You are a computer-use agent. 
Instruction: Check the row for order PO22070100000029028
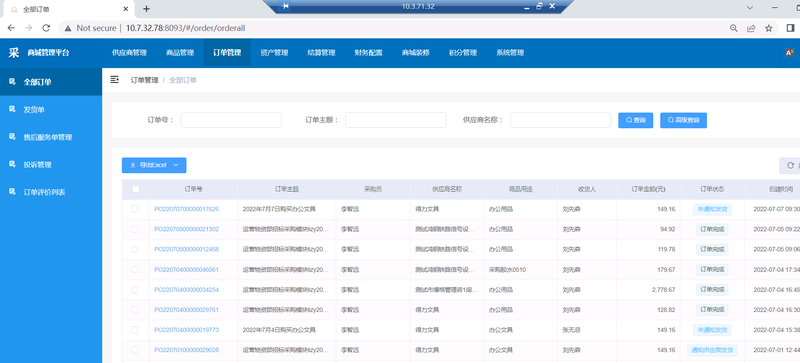click(135, 350)
